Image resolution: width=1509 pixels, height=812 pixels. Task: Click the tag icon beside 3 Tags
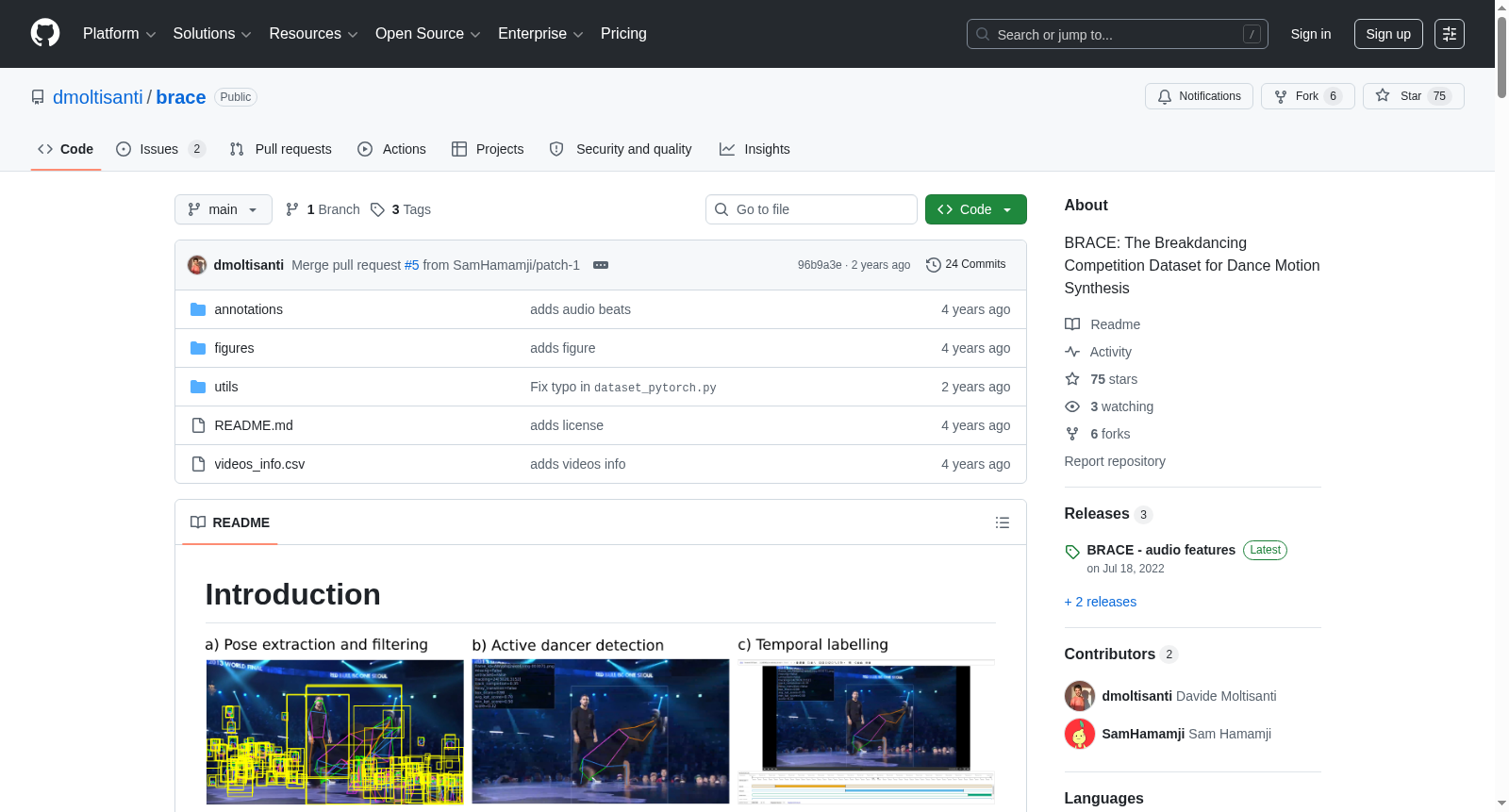377,209
